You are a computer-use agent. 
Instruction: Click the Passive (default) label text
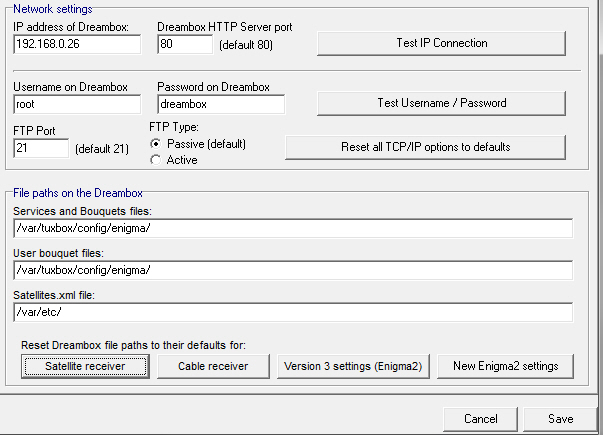(207, 144)
